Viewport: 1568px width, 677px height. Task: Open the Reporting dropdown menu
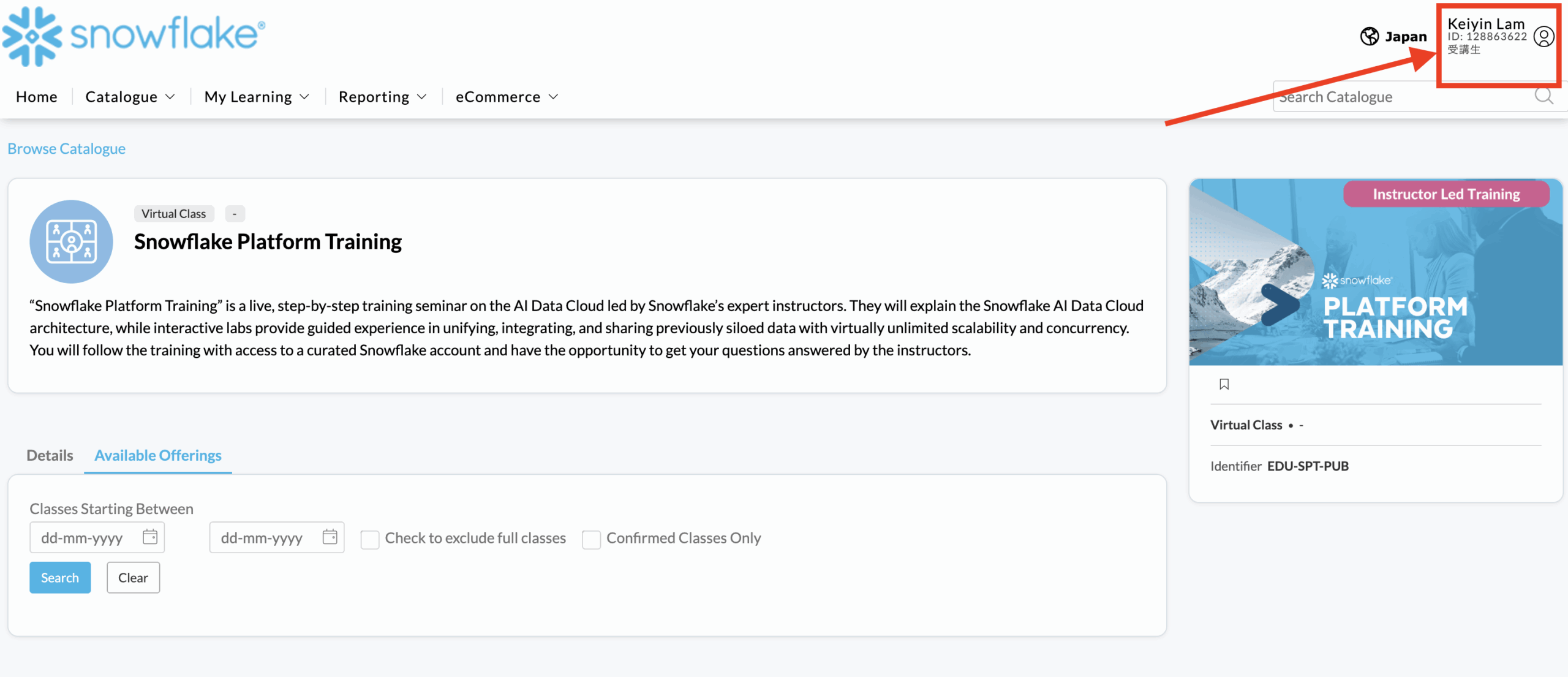(382, 97)
